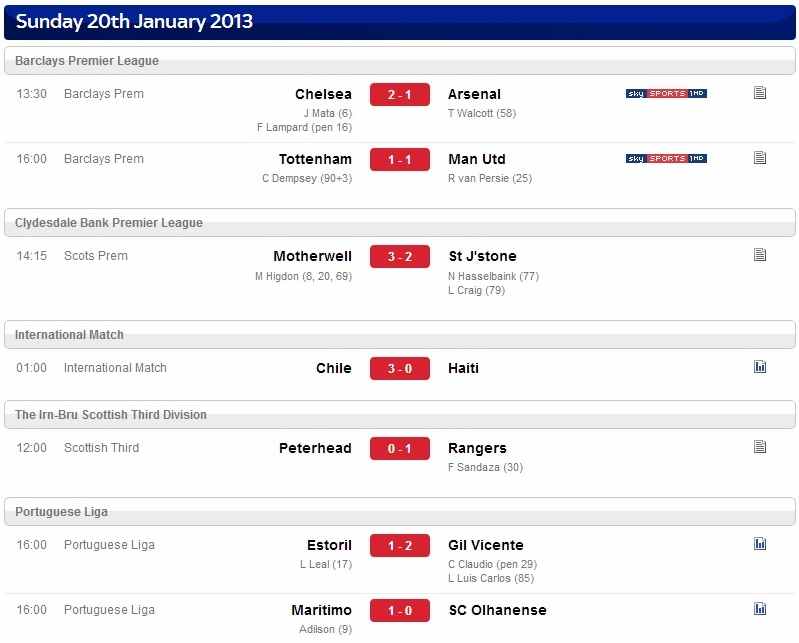Select the Chelsea team name link
799x643 pixels.
coord(323,94)
